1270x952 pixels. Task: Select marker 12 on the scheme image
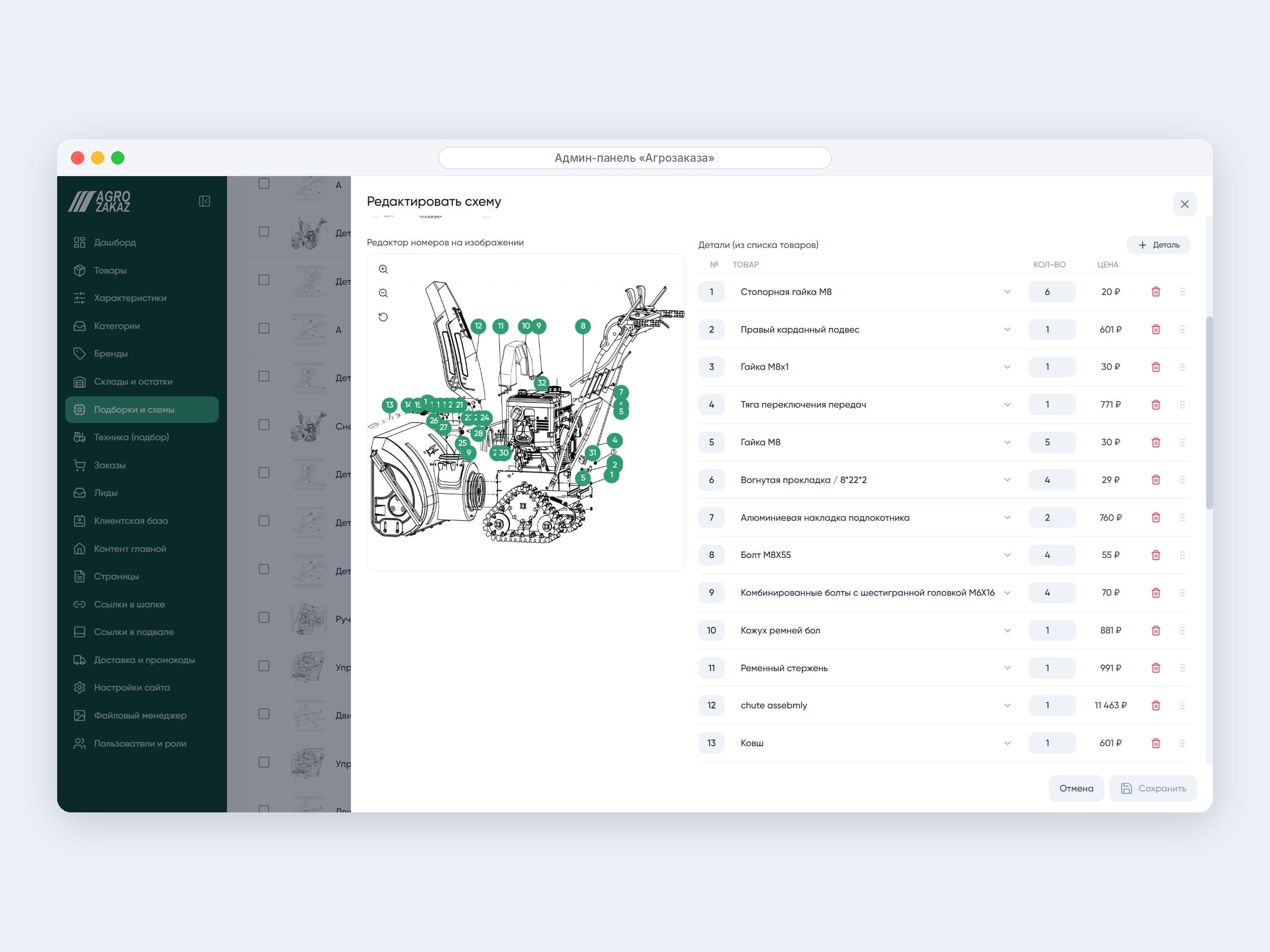pyautogui.click(x=478, y=326)
